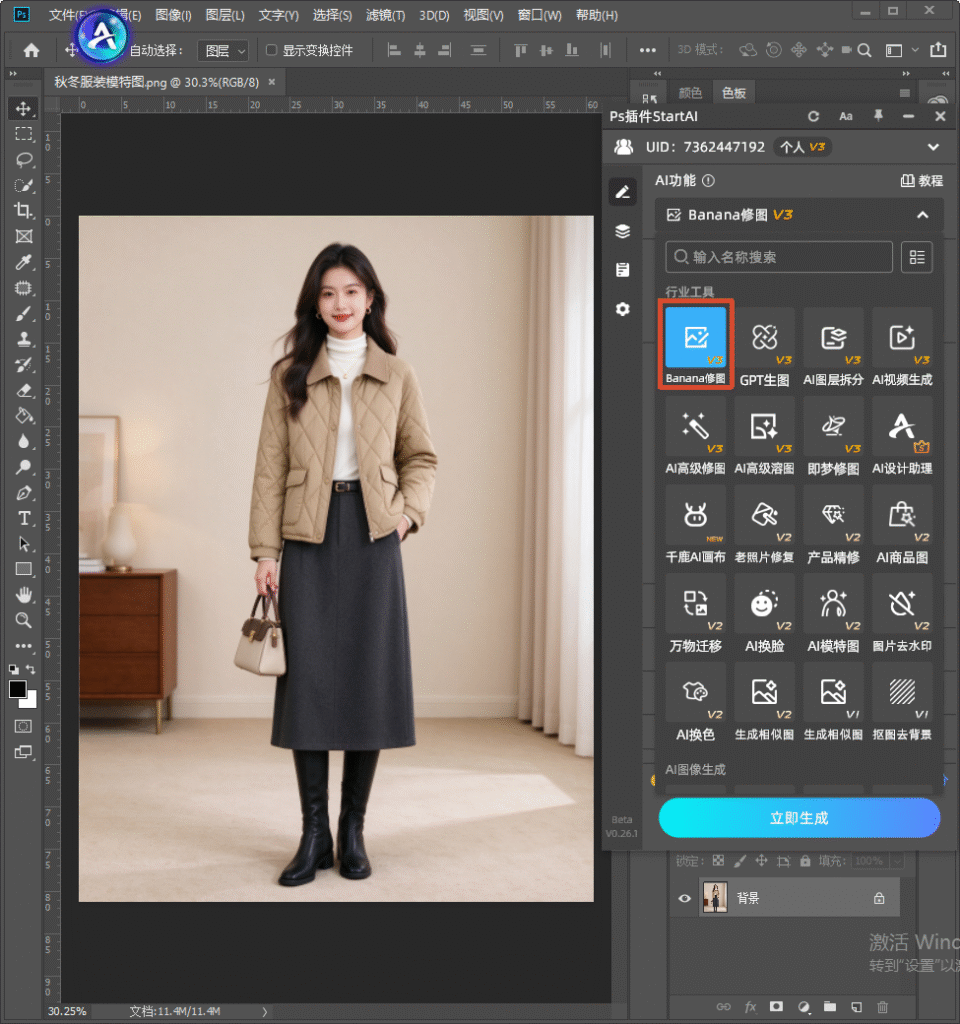Image resolution: width=960 pixels, height=1024 pixels.
Task: Toggle the tool list view layout
Action: point(917,257)
